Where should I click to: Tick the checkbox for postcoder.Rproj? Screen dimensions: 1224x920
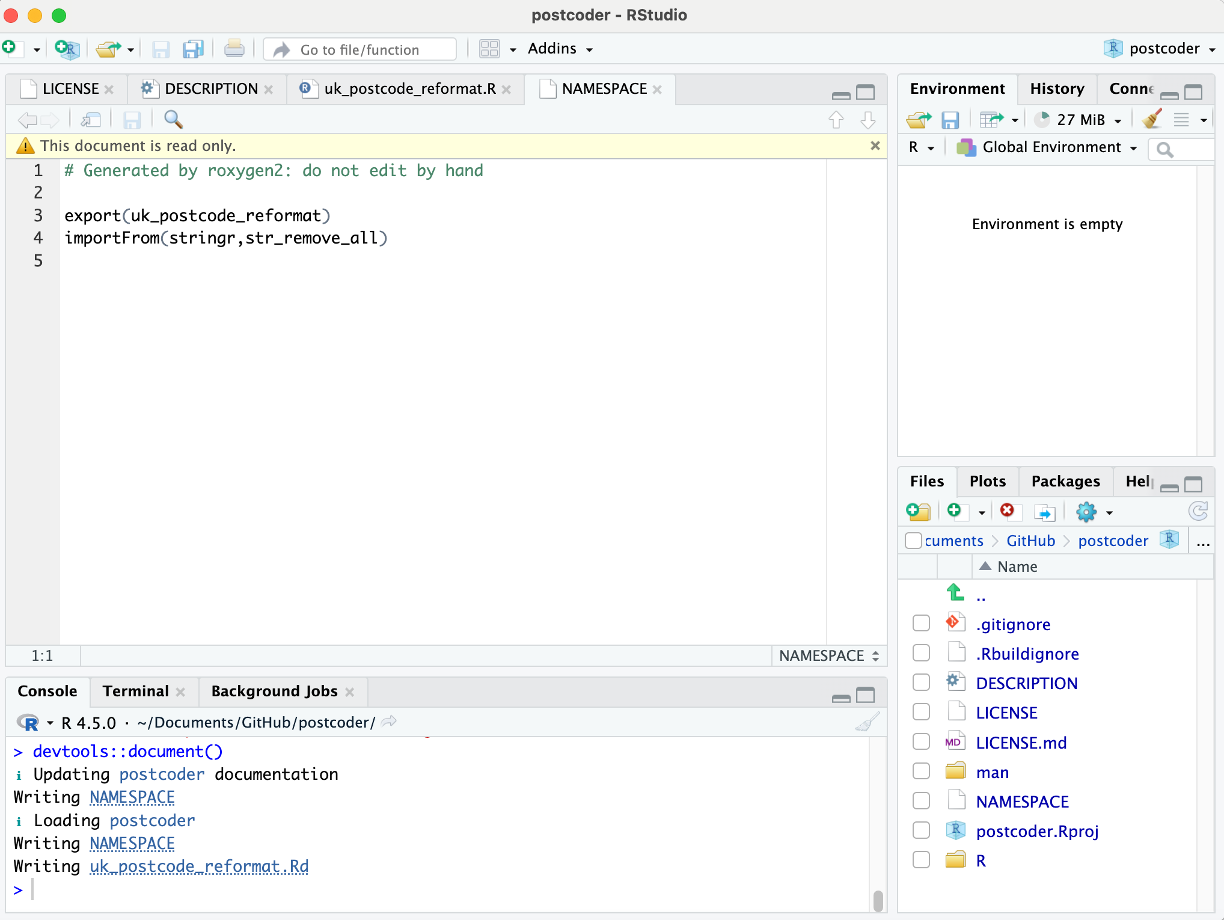point(921,831)
